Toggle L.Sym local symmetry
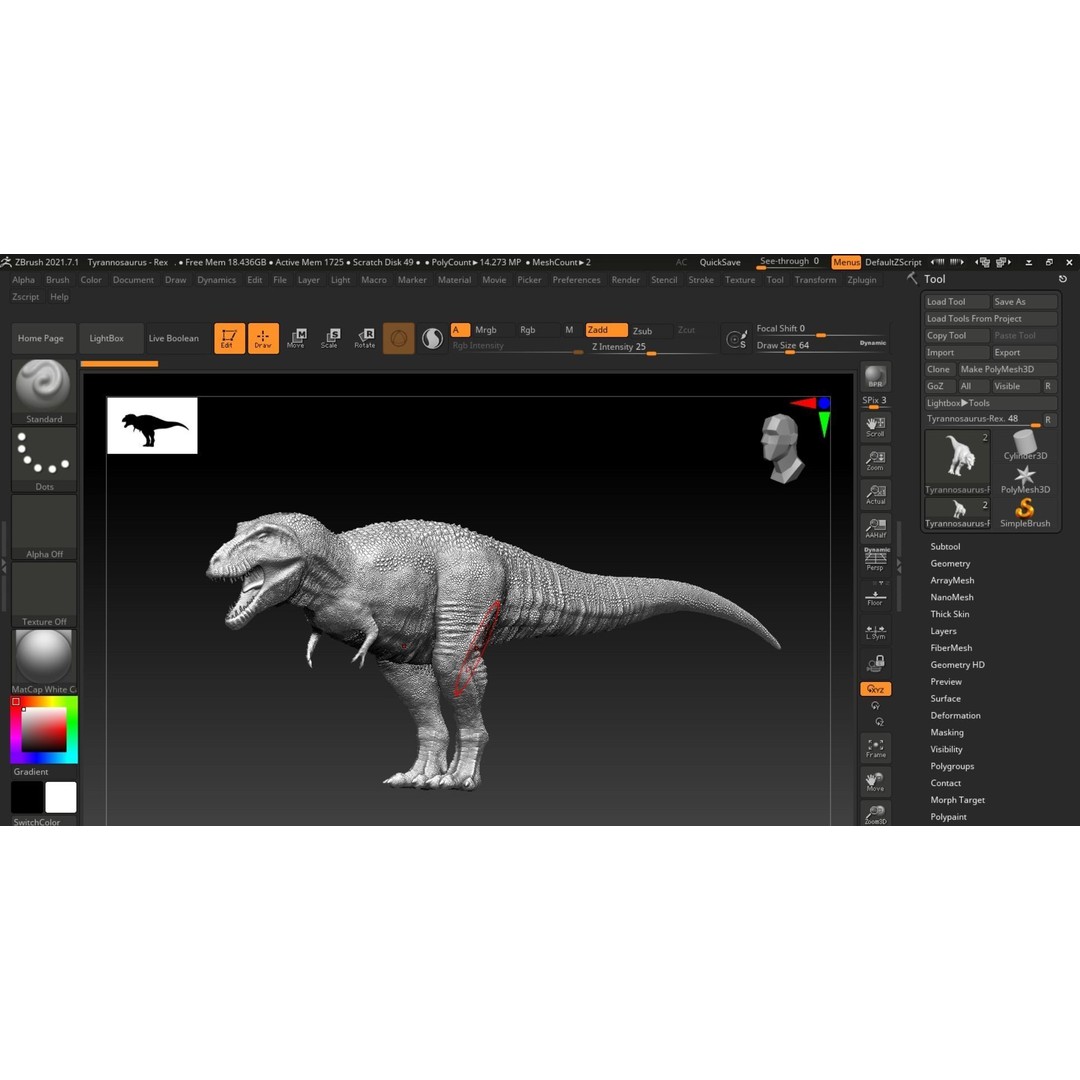The height and width of the screenshot is (1080, 1080). (x=875, y=632)
